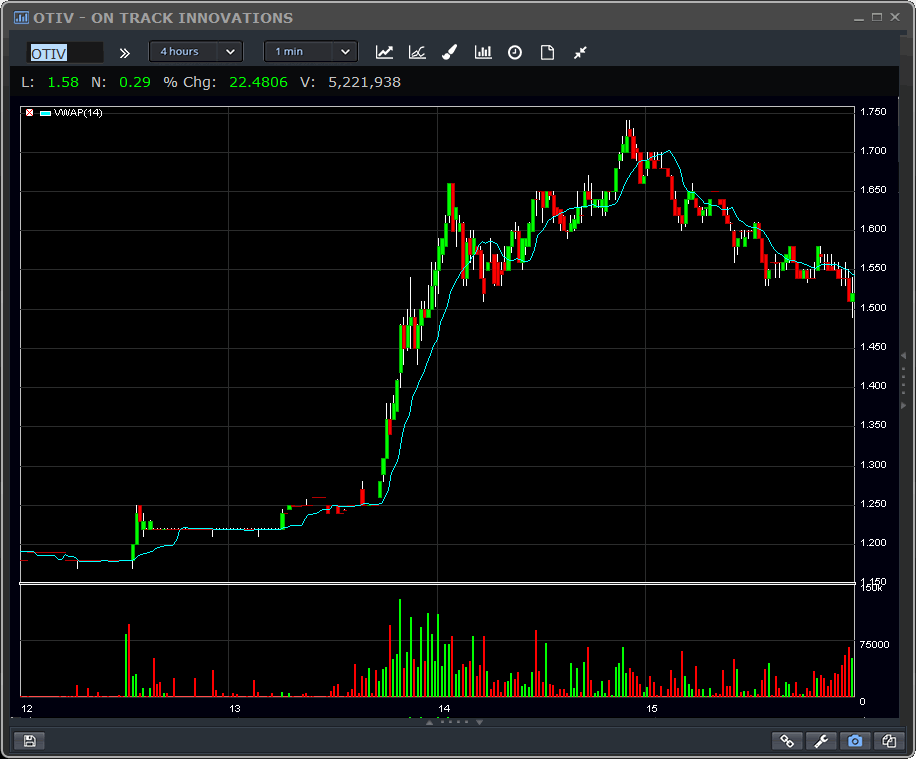Click the cyan VWAP color swatch

45,113
